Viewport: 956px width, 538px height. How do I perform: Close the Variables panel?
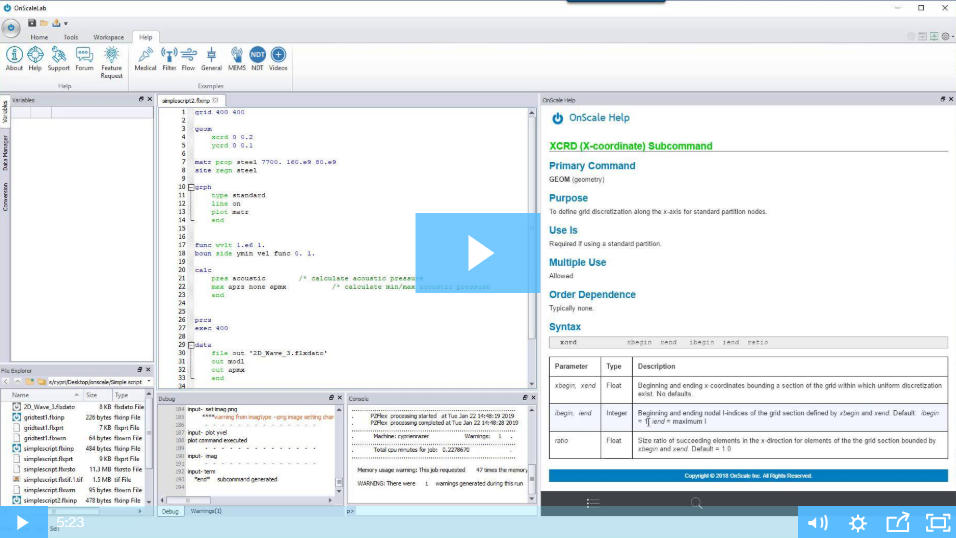[149, 99]
